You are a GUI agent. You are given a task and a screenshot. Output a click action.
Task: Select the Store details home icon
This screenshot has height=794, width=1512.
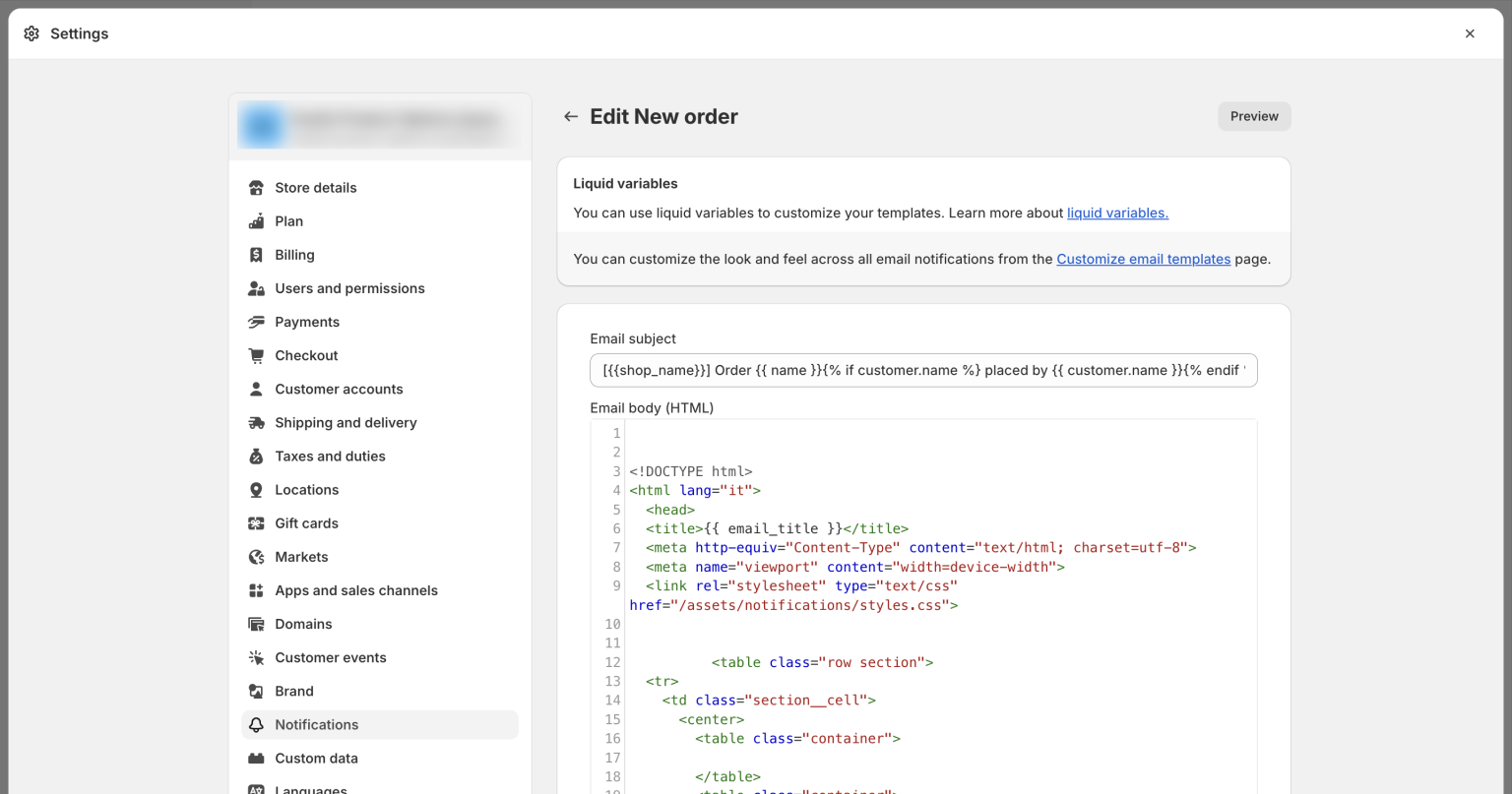[256, 187]
